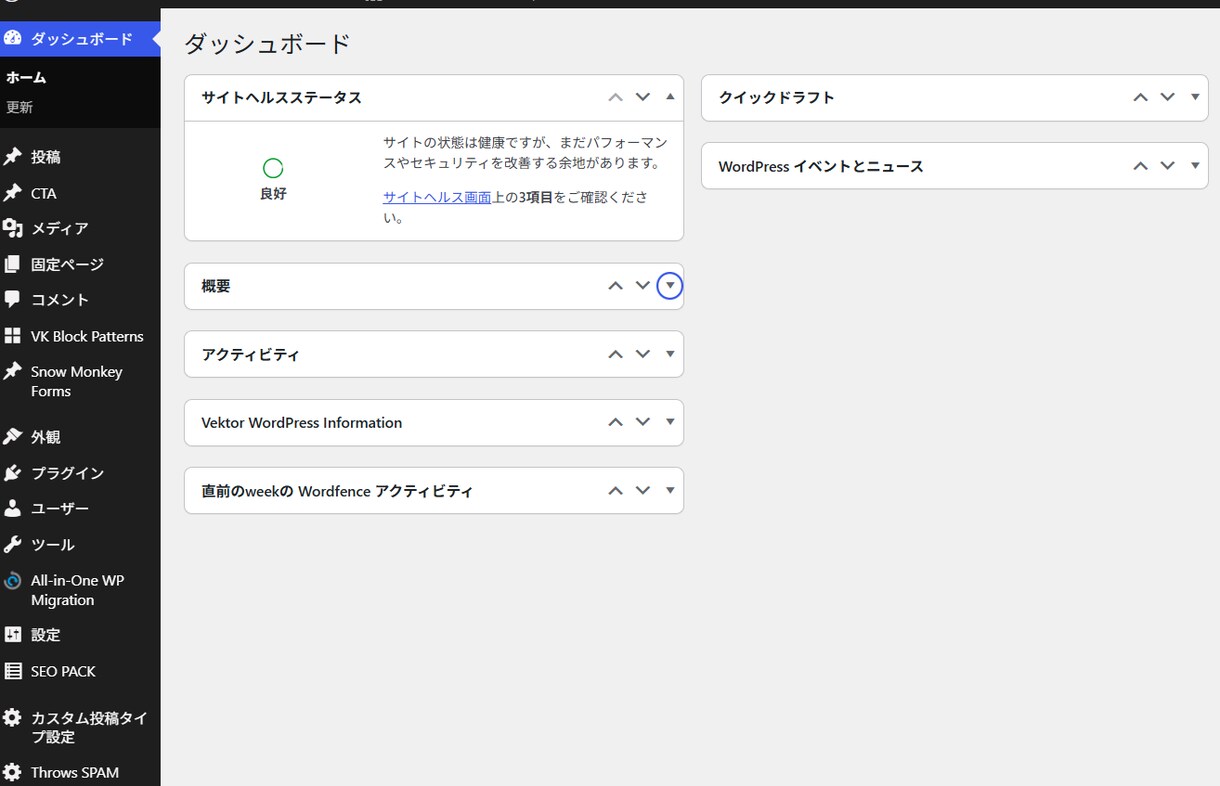Image resolution: width=1220 pixels, height=786 pixels.
Task: Move WordPress イベントとニュース panel down
Action: [1167, 166]
